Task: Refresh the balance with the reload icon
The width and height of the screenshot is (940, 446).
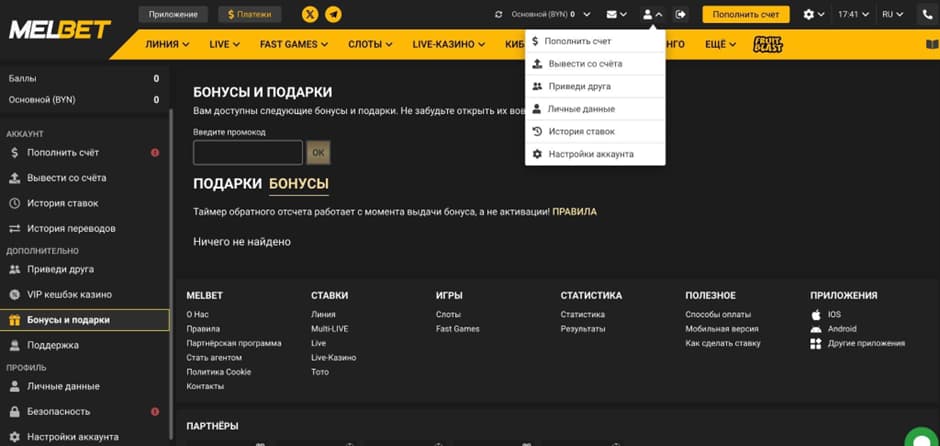Action: click(x=499, y=14)
